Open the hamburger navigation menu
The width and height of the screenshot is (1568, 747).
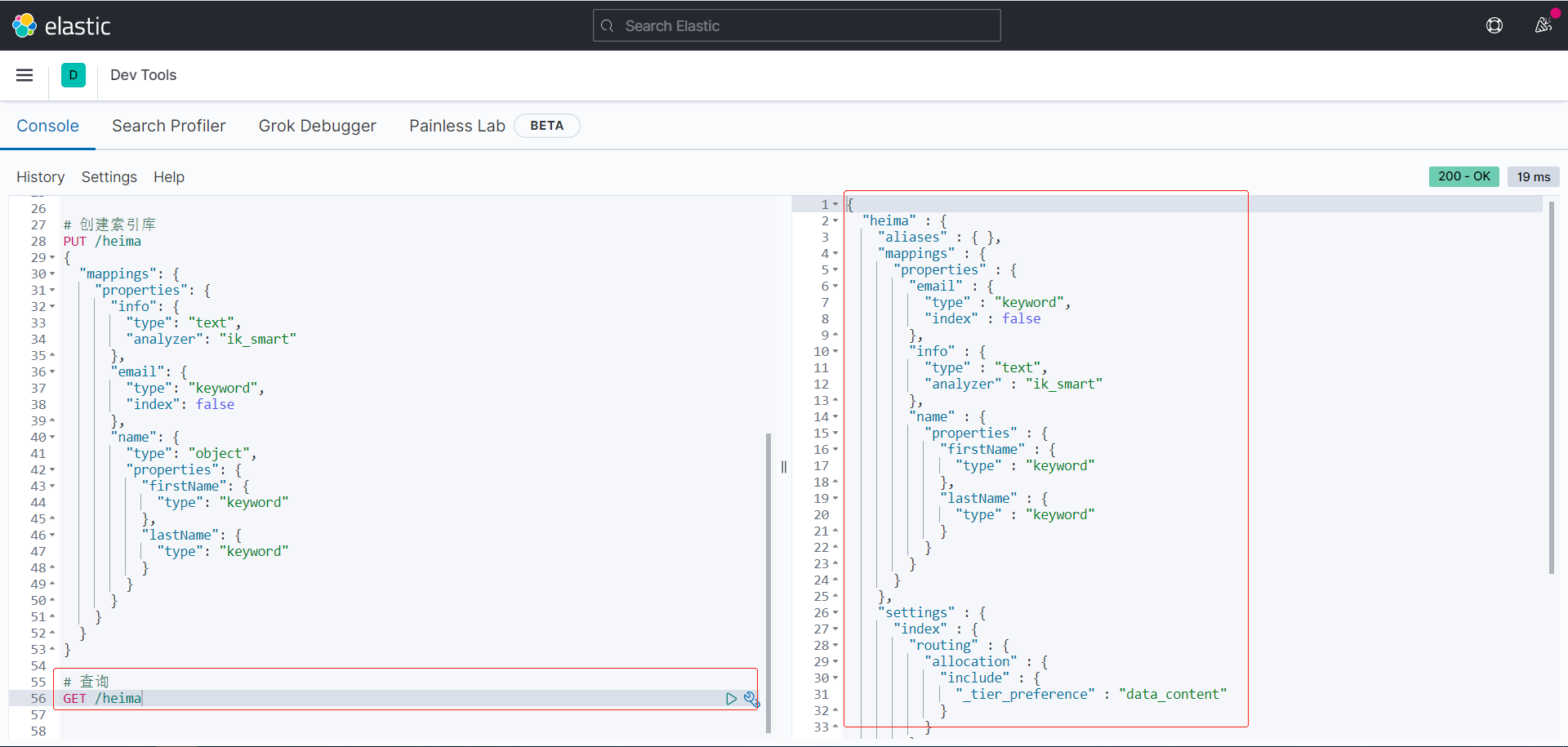tap(24, 75)
